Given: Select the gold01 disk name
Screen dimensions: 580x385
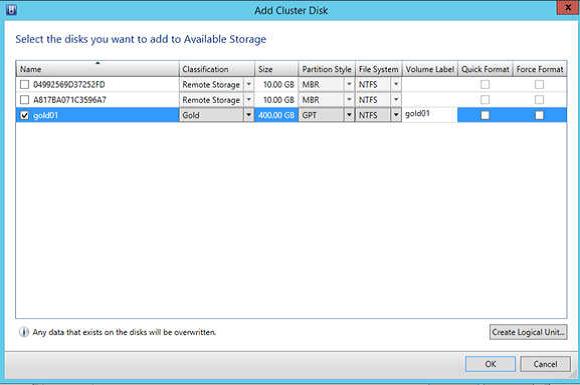Looking at the screenshot, I should click(x=45, y=115).
